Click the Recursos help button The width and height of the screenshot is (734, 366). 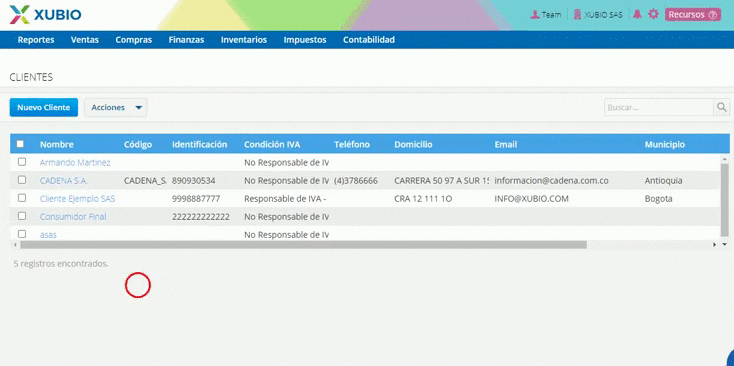[x=693, y=15]
